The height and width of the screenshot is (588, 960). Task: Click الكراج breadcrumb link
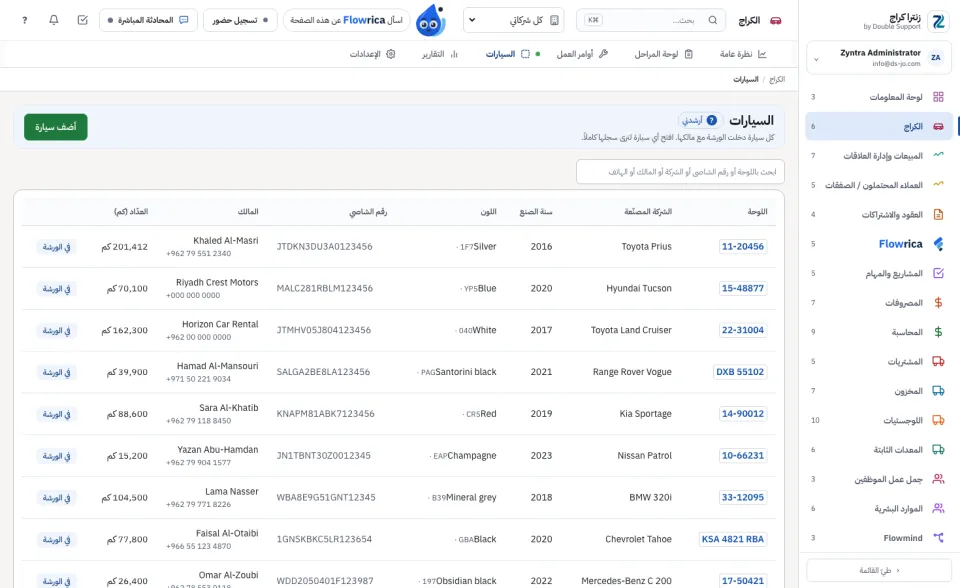(777, 80)
